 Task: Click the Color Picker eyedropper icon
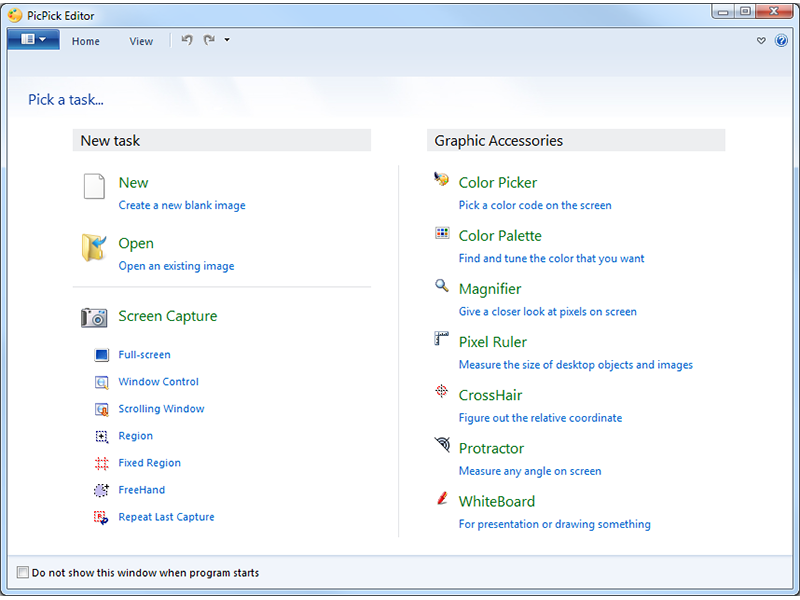point(442,180)
